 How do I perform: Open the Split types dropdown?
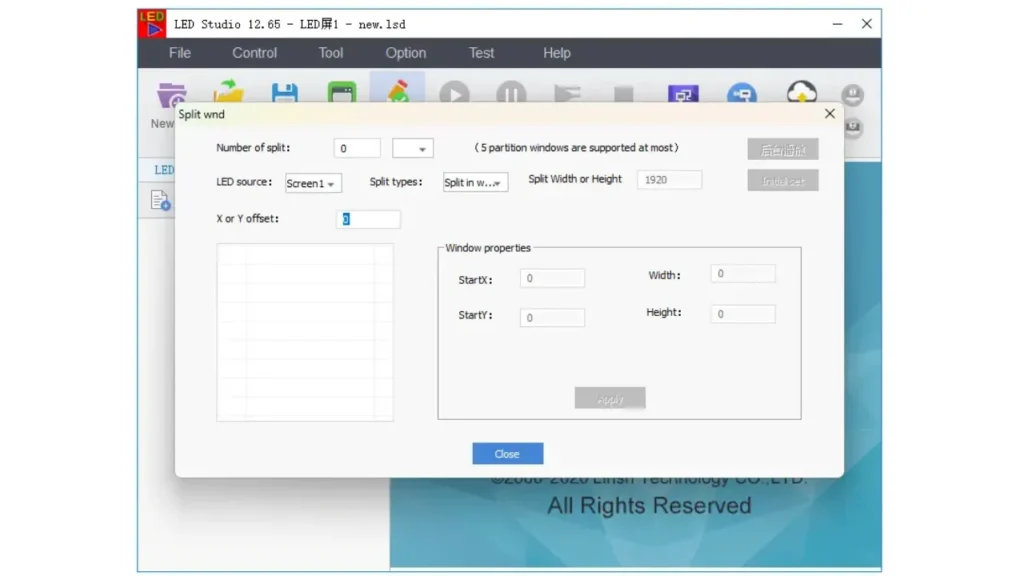[475, 182]
